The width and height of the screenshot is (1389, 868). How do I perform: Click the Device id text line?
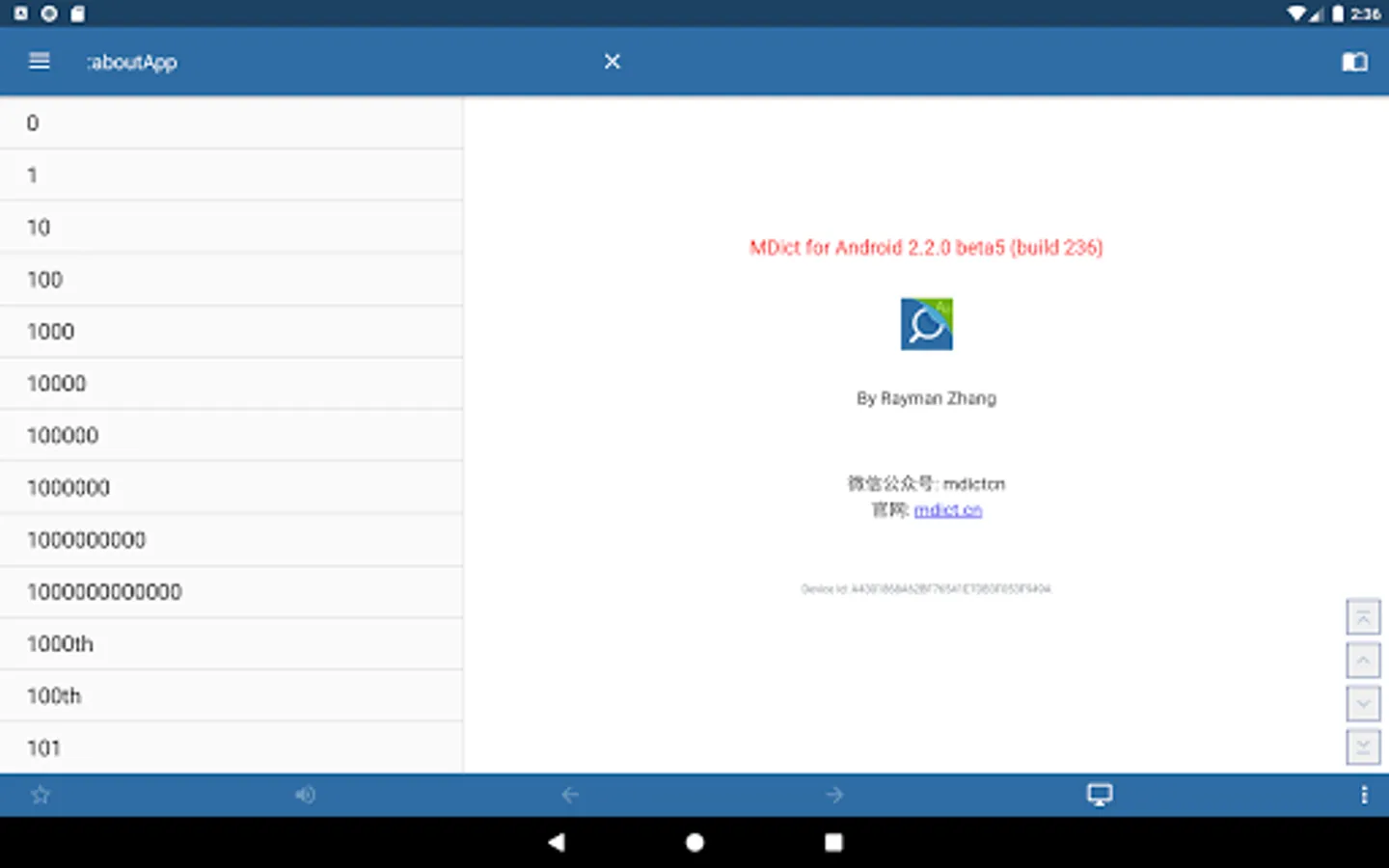[x=926, y=588]
